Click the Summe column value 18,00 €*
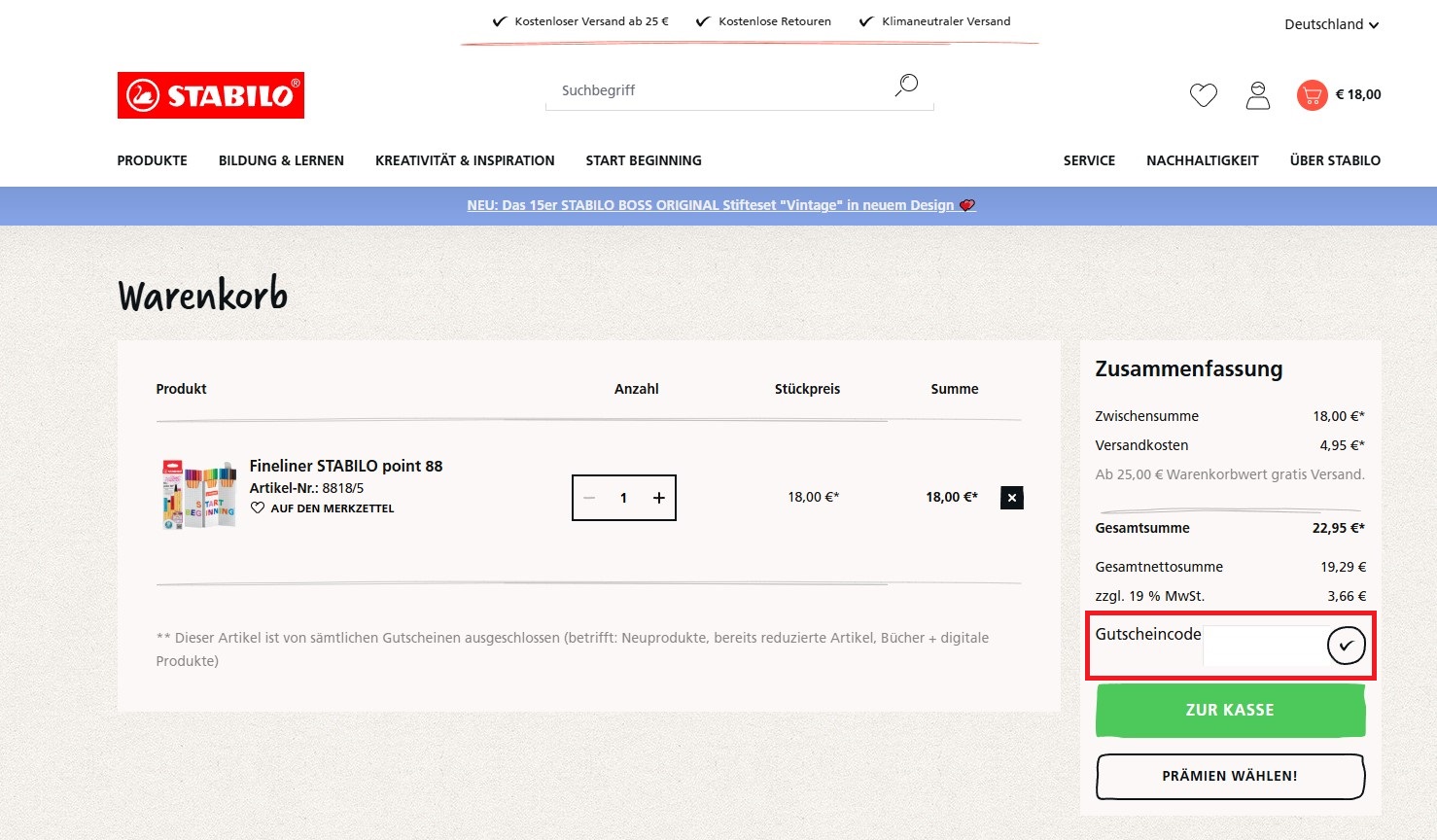 click(x=952, y=497)
